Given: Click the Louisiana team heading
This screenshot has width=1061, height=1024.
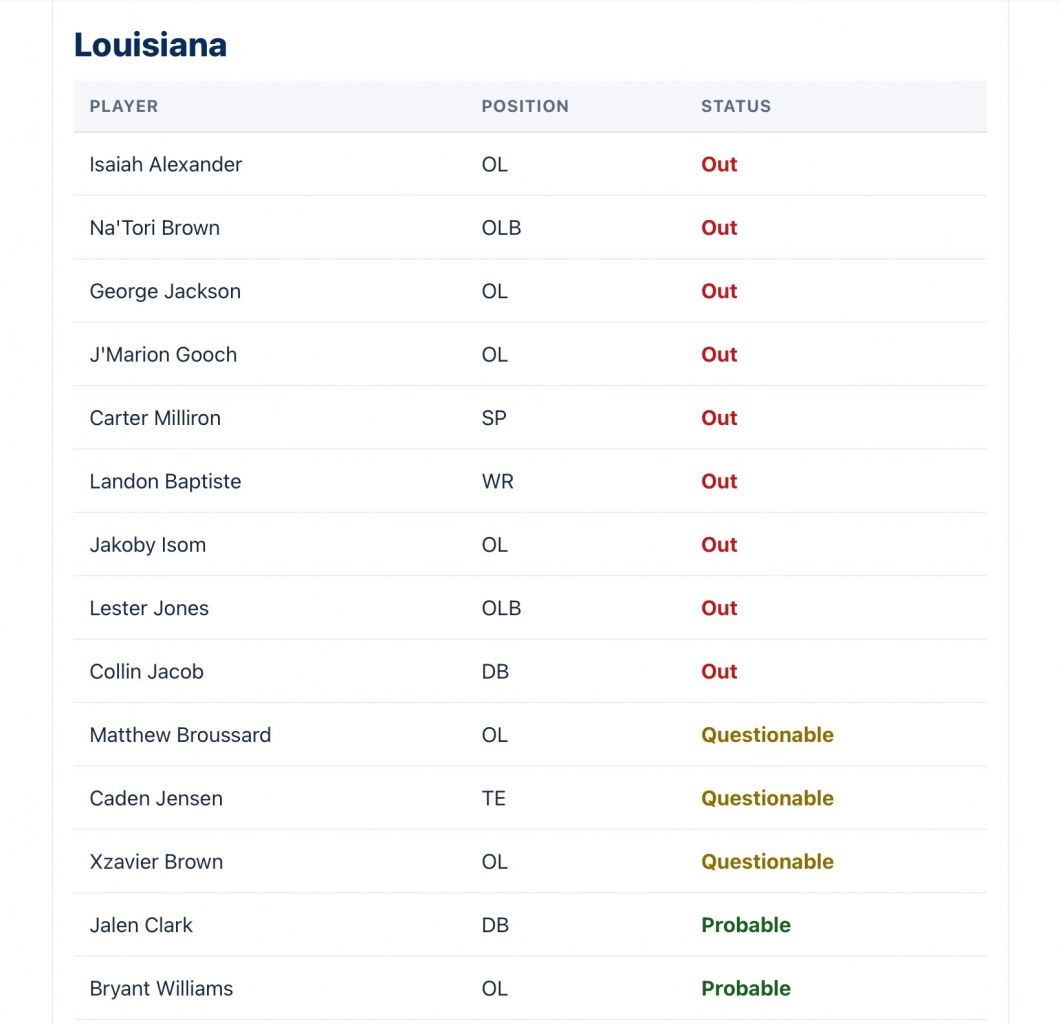Looking at the screenshot, I should tap(150, 45).
